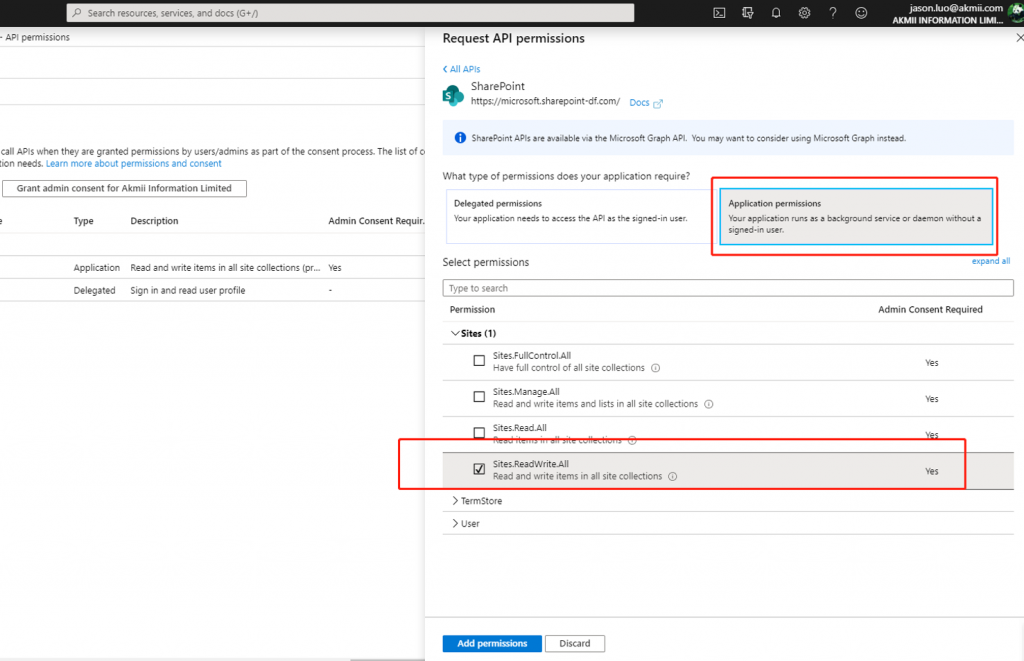The image size is (1024, 661).
Task: Open the jason.luo@akmii.com account menu
Action: coord(955,13)
